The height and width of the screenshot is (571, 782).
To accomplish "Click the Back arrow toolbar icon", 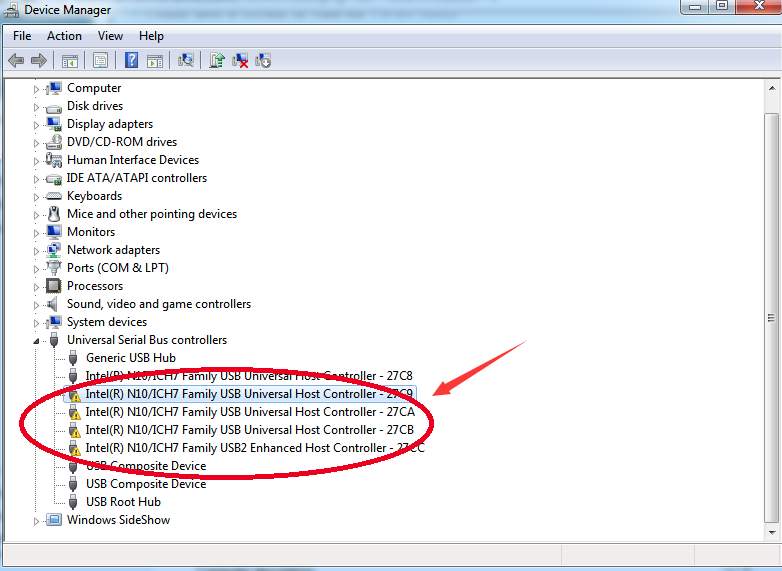I will (x=16, y=60).
